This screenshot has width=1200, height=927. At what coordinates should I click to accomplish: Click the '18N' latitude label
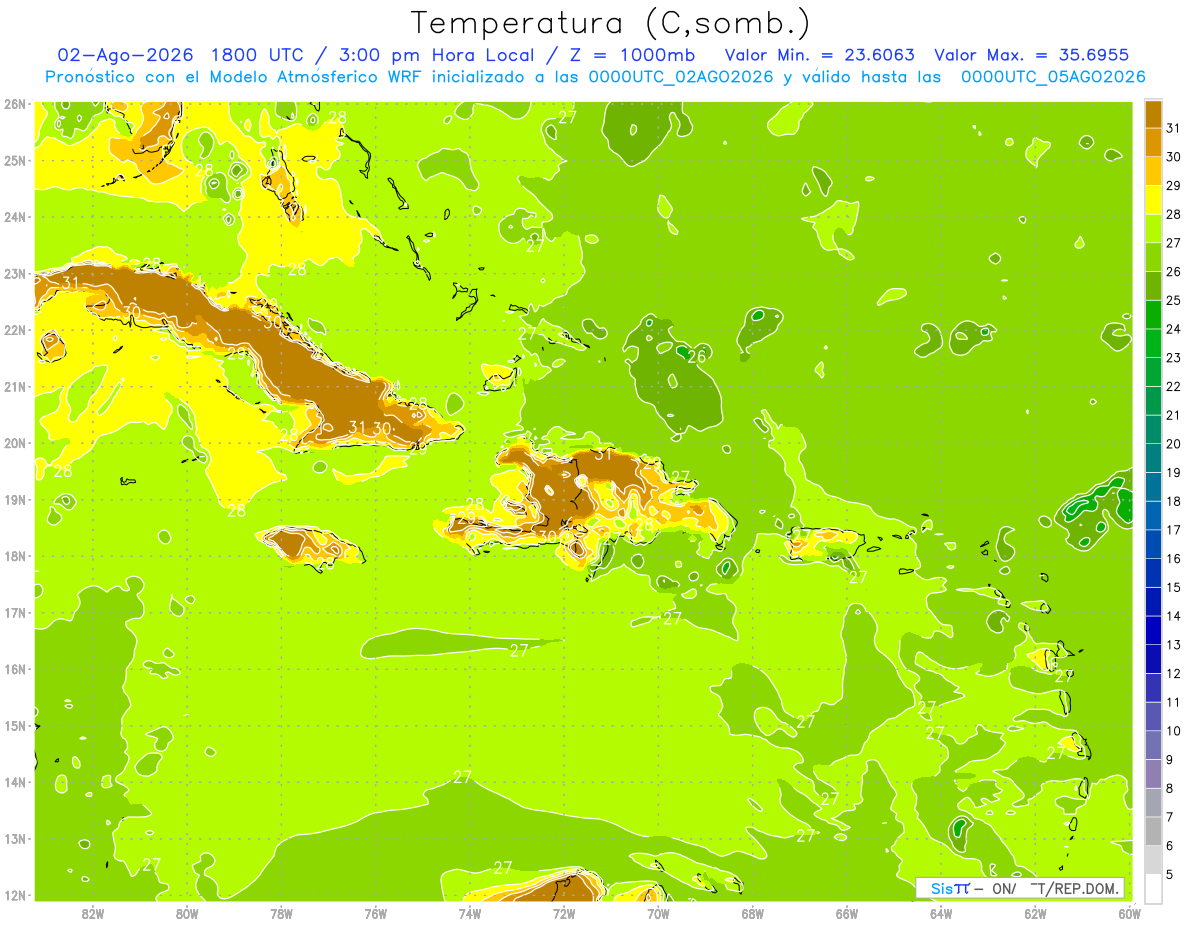click(x=15, y=556)
